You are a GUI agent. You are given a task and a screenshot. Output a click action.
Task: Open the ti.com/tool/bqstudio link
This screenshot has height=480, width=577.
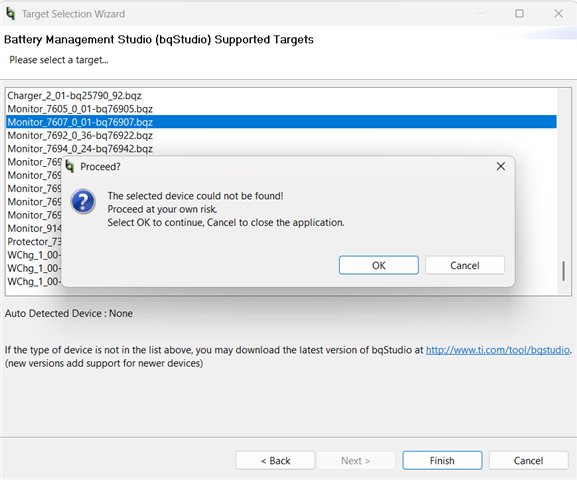tap(498, 350)
